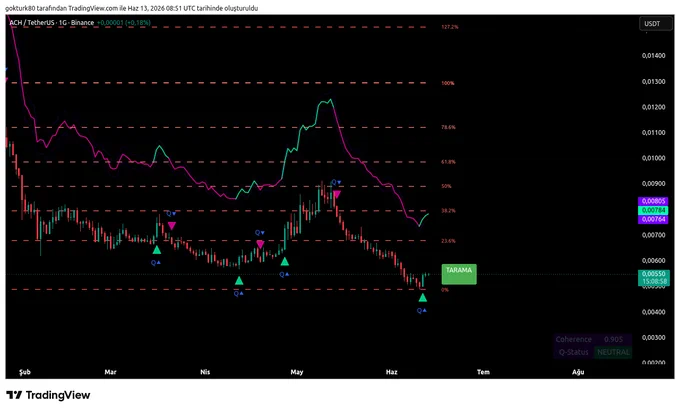Click the +0,00001 (+0,18%) price change text
The image size is (680, 411).
point(124,23)
